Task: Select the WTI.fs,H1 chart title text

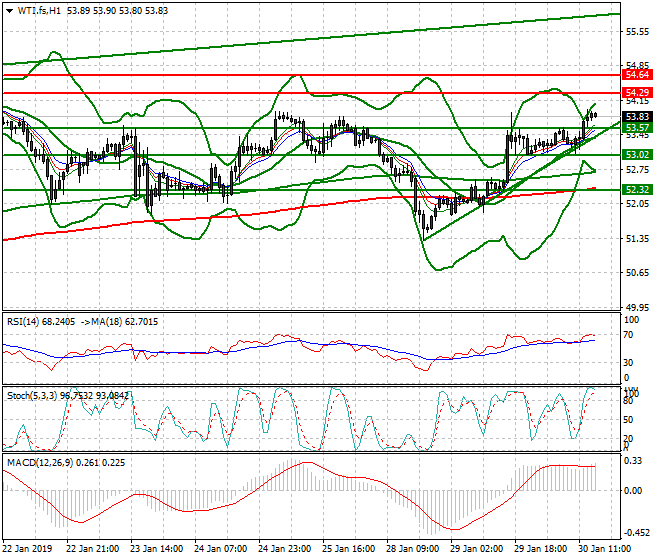Action: 39,11
